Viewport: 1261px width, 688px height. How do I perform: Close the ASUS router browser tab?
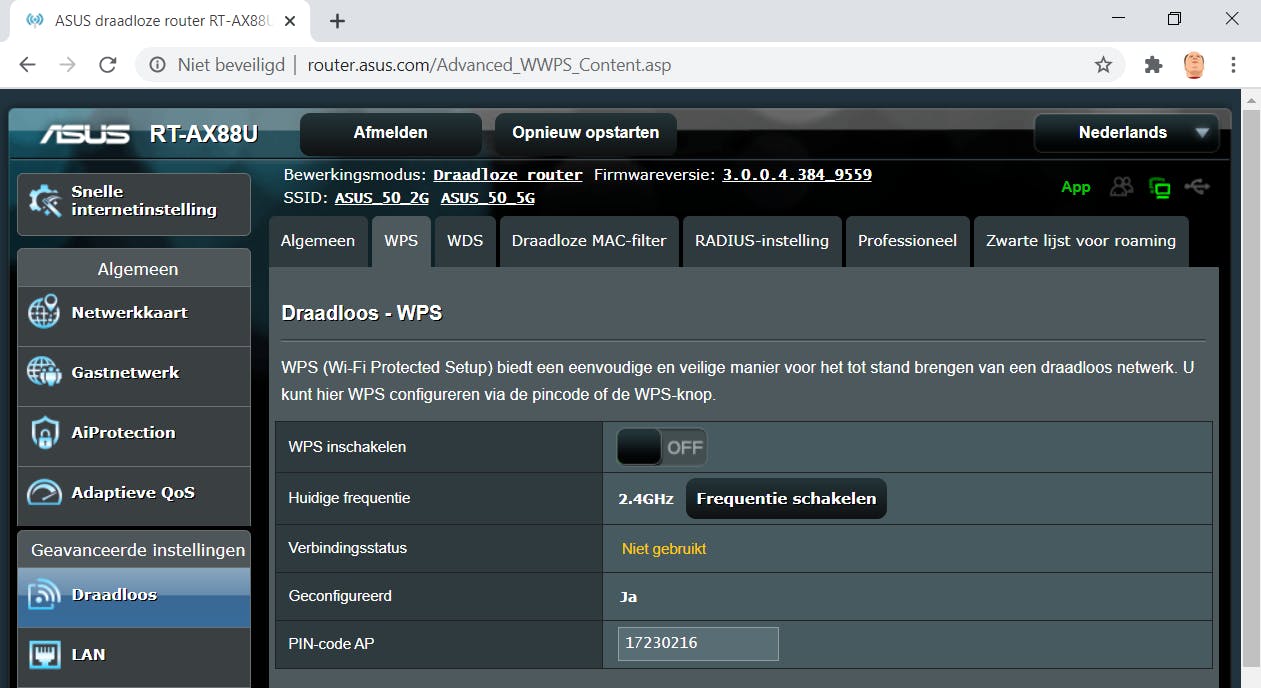point(292,21)
